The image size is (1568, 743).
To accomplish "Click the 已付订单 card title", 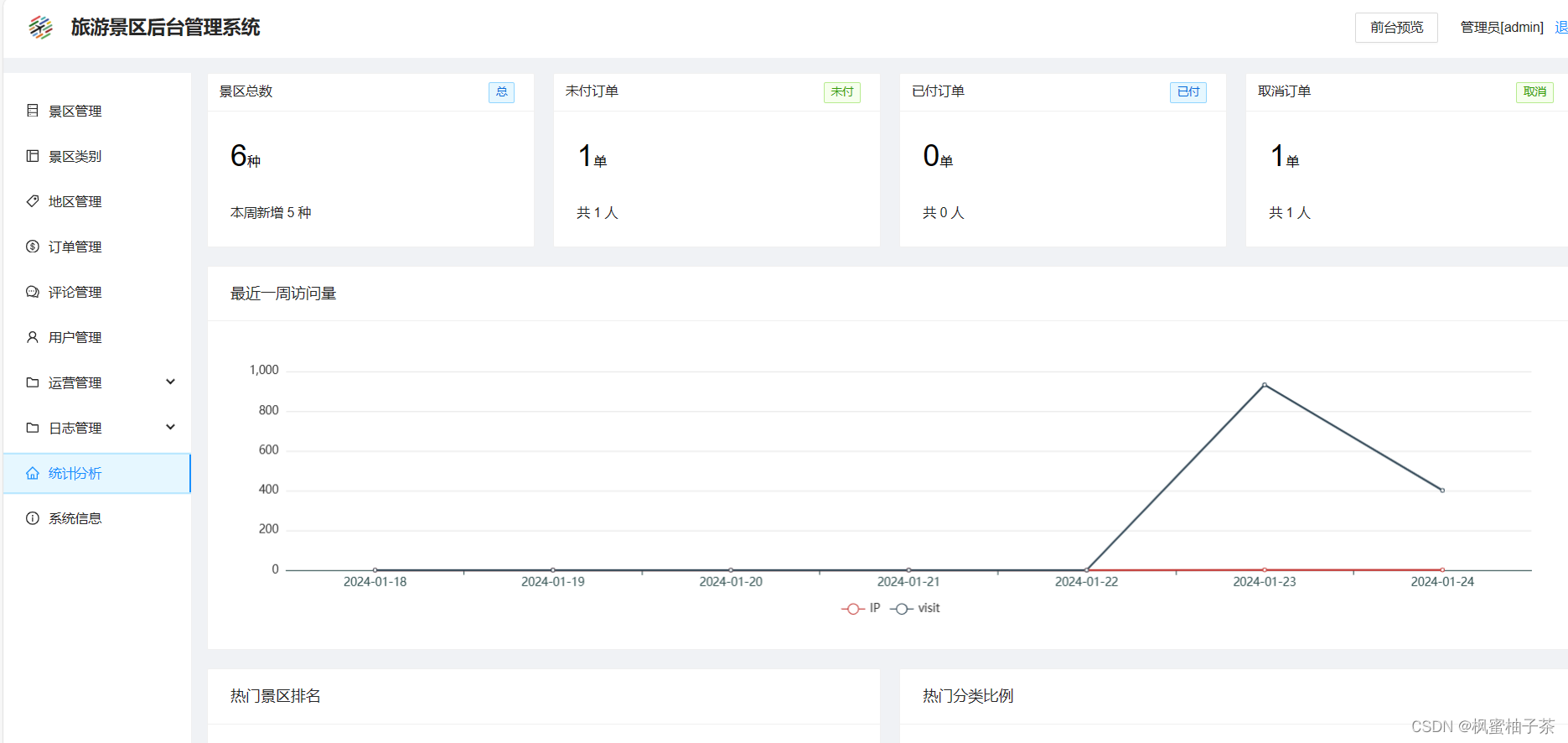I will tap(938, 91).
